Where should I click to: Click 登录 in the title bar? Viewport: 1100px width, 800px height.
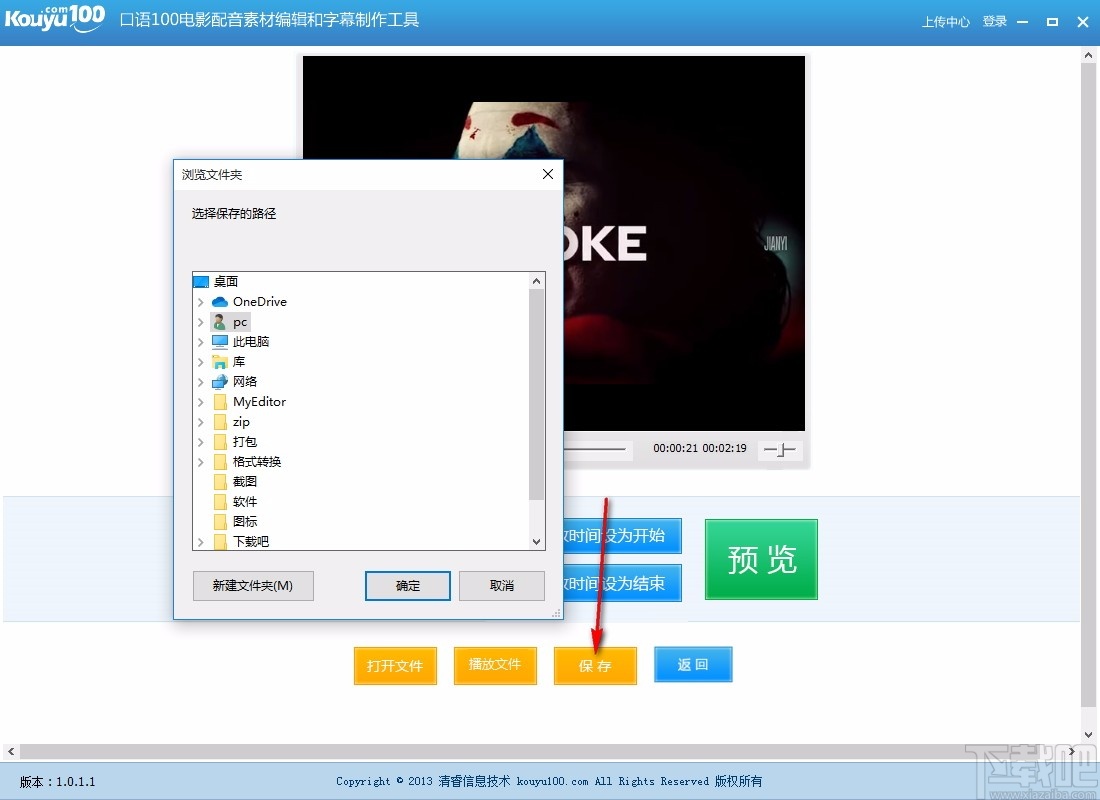[x=995, y=22]
